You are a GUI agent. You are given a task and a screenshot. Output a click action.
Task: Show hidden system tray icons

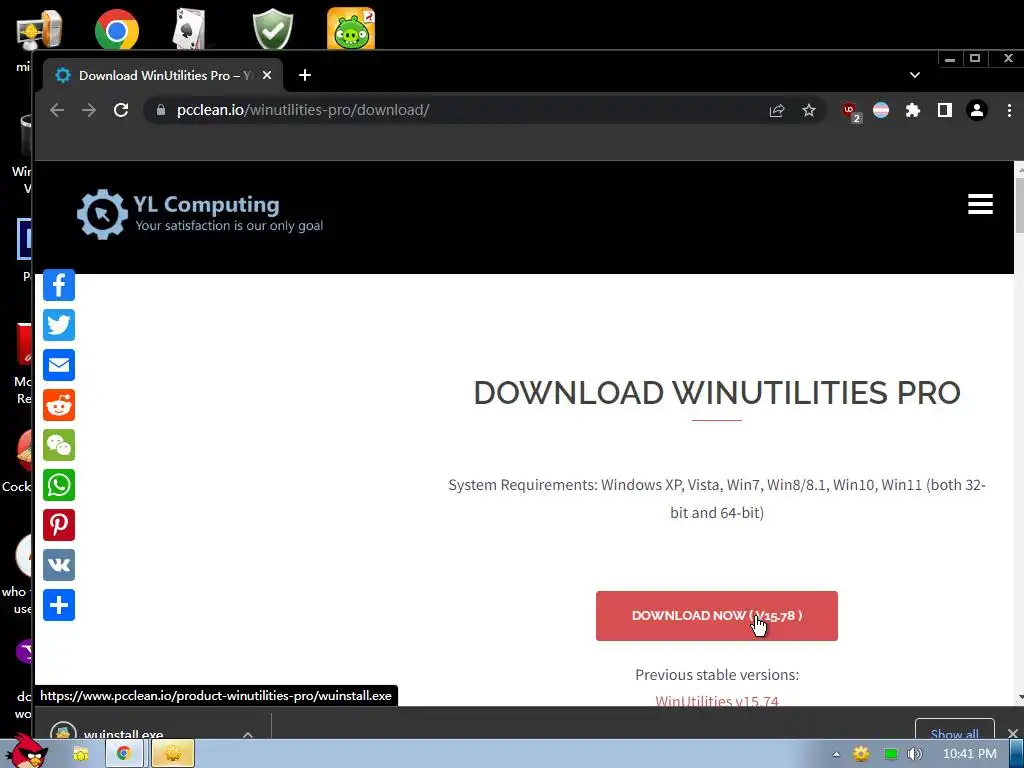(836, 754)
